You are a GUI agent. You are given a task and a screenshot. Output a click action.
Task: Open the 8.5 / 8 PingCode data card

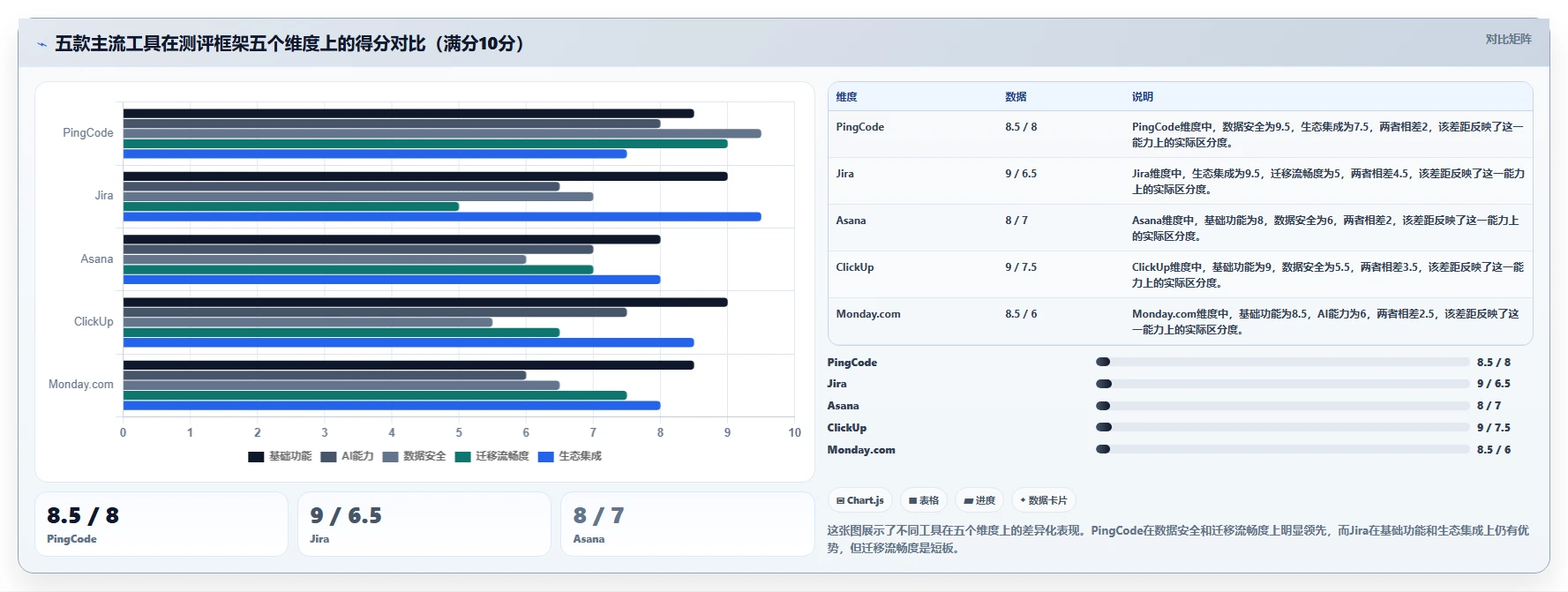(161, 524)
